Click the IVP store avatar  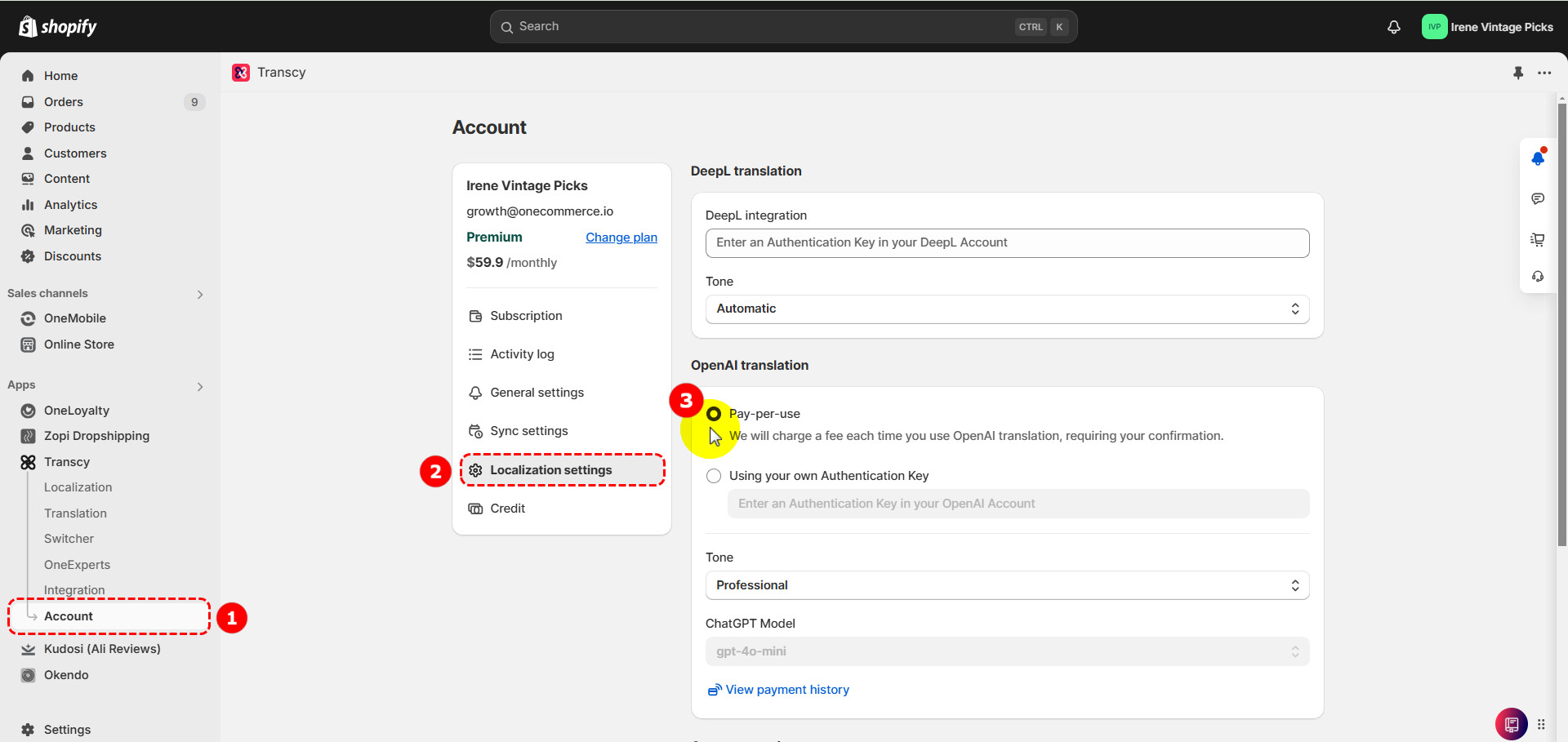1434,27
